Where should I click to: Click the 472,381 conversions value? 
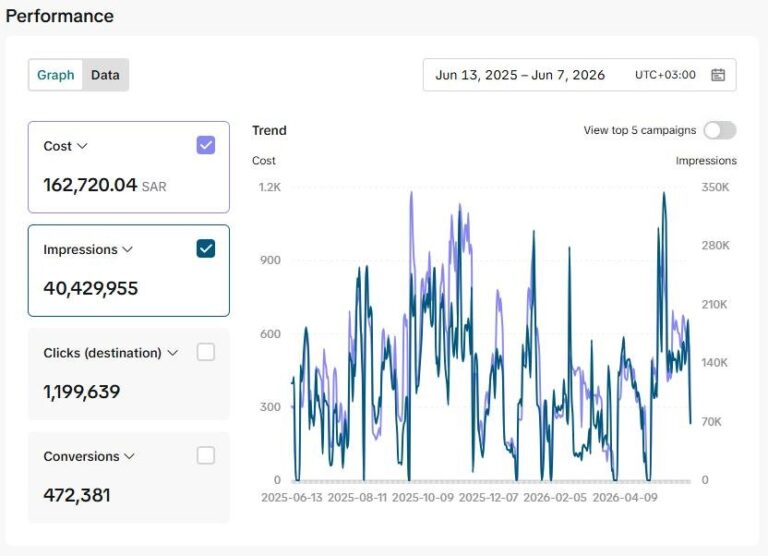coord(77,495)
